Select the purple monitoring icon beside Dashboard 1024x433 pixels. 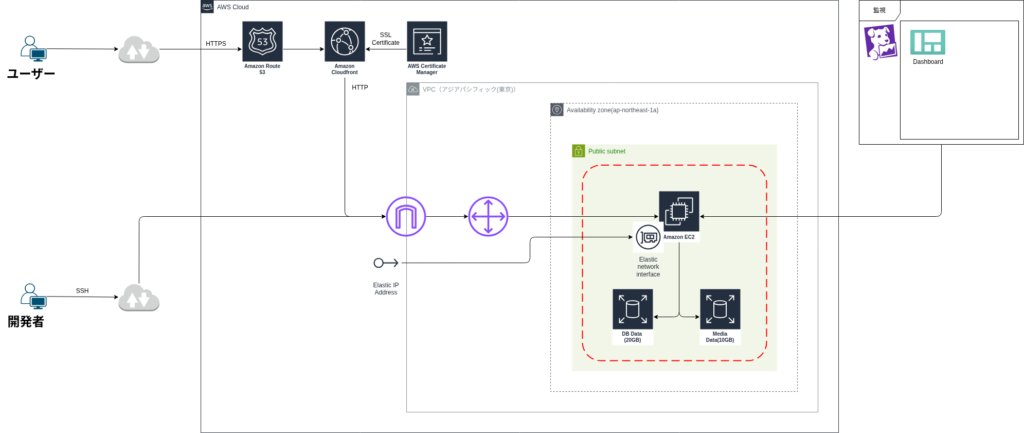point(881,42)
